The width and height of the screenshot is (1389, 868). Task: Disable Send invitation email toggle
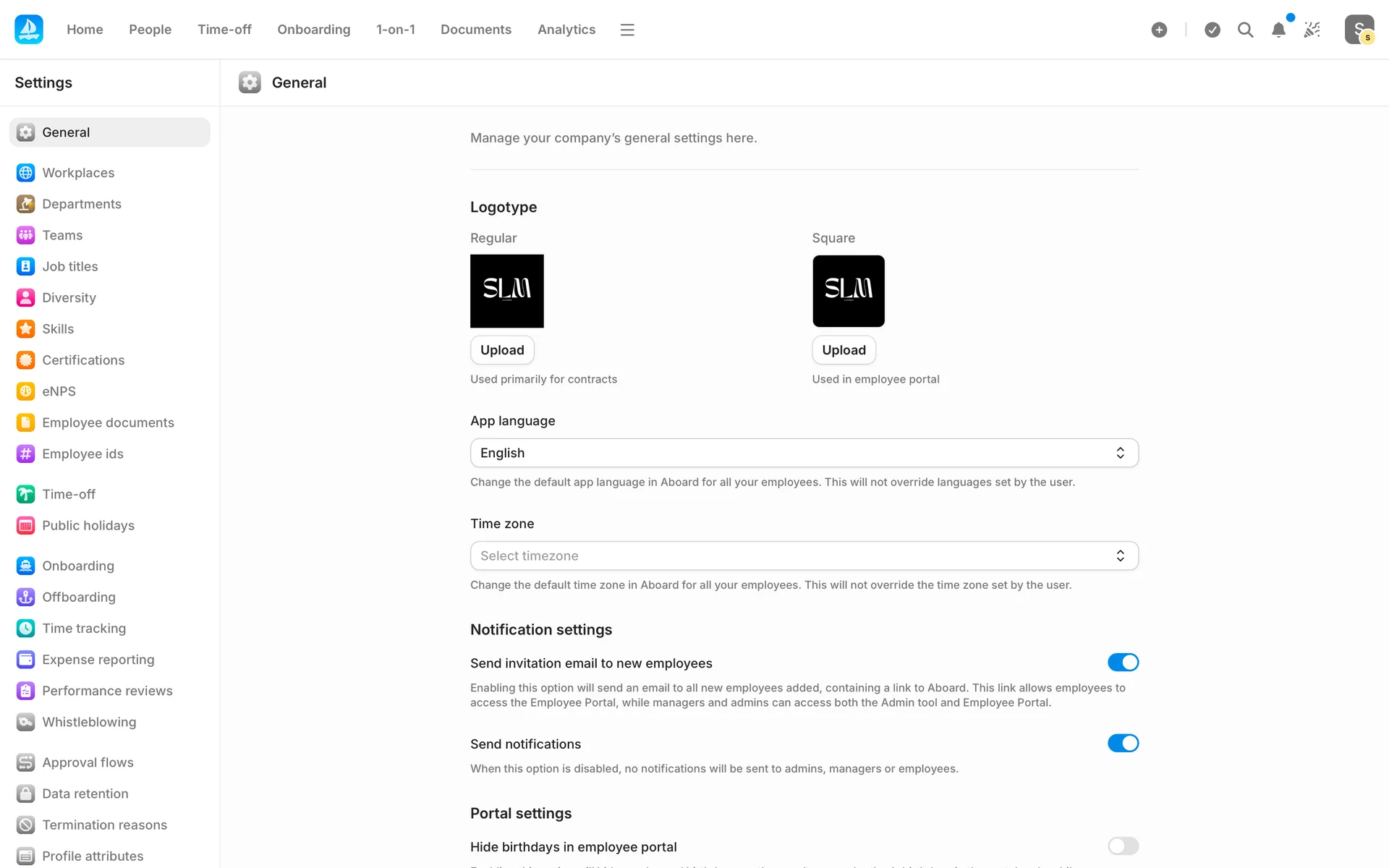coord(1123,663)
